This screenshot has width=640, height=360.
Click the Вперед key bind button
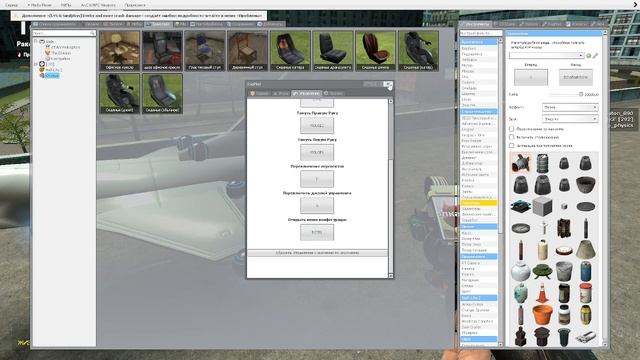click(531, 77)
